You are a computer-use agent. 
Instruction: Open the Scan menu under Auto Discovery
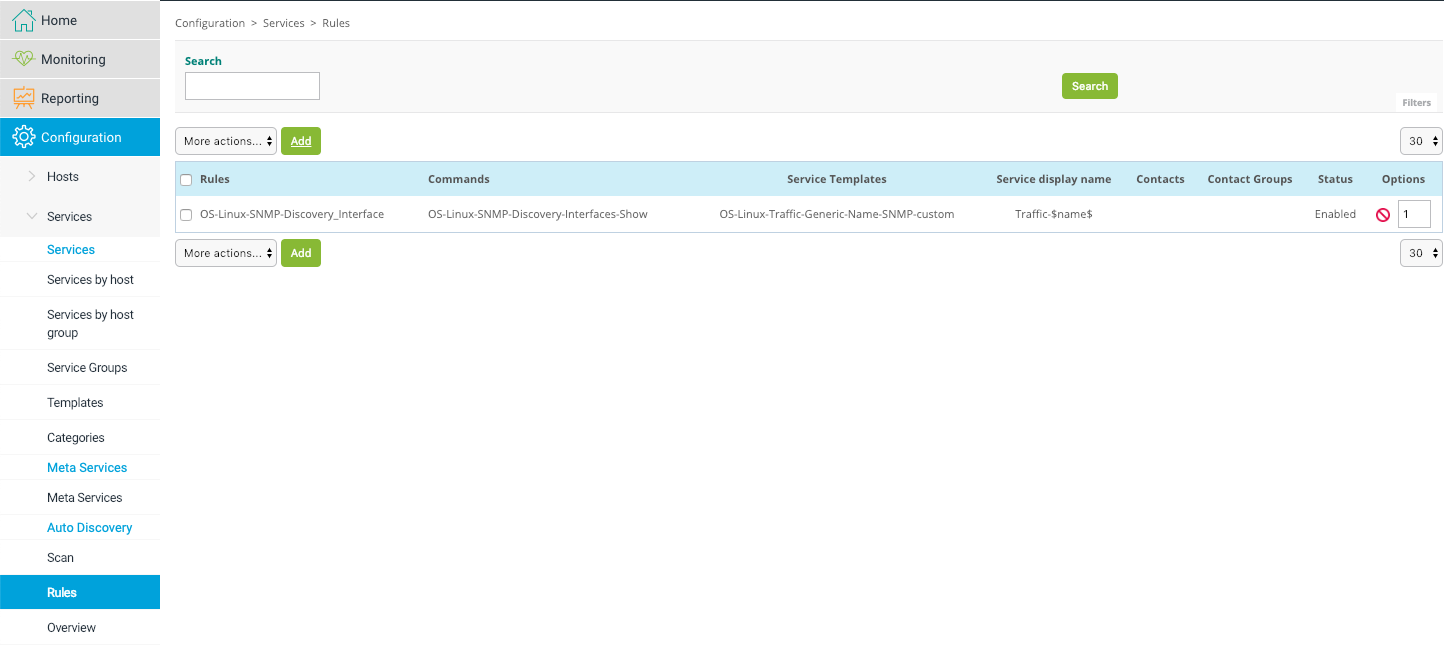60,558
